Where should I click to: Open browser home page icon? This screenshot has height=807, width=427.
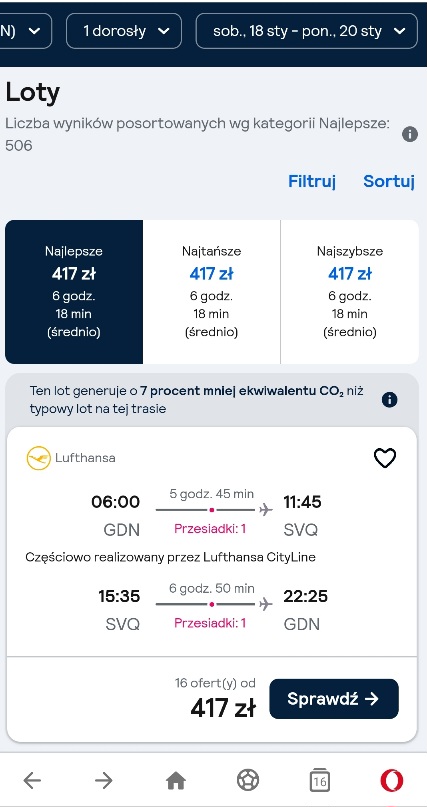coord(176,781)
